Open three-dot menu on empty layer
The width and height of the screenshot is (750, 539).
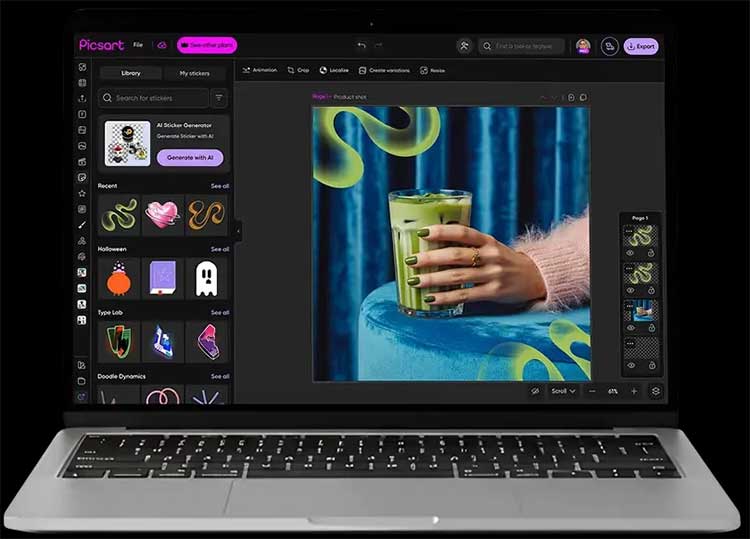[x=630, y=343]
